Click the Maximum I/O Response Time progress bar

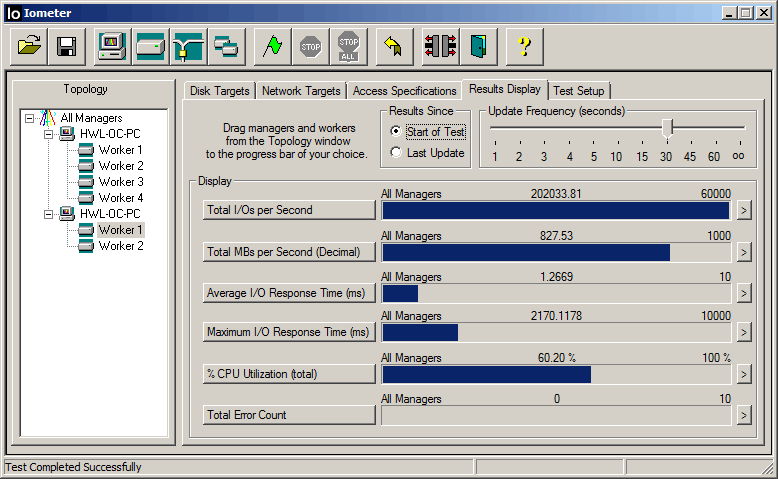[556, 333]
